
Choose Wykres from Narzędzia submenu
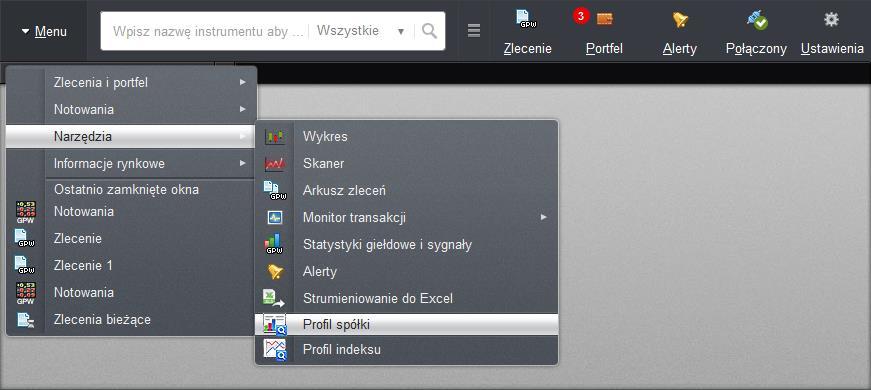(407, 136)
